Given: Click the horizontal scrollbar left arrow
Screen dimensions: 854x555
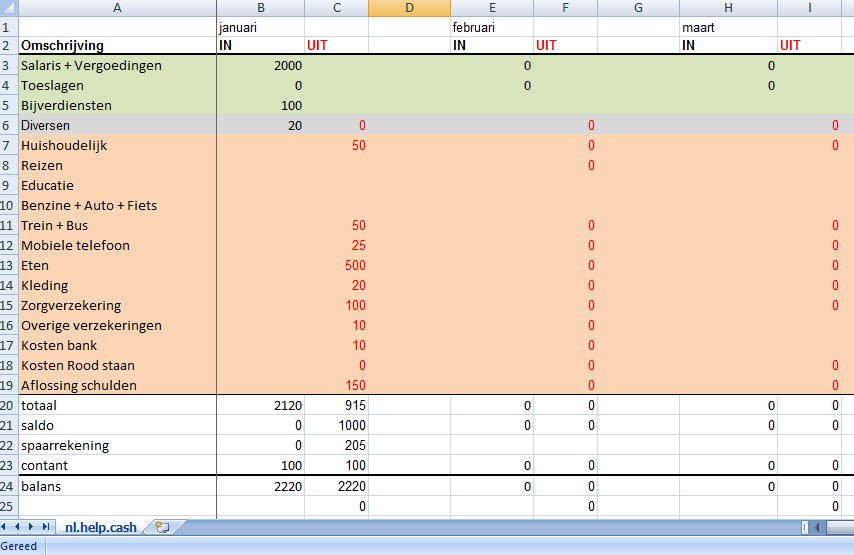Looking at the screenshot, I should click(817, 527).
